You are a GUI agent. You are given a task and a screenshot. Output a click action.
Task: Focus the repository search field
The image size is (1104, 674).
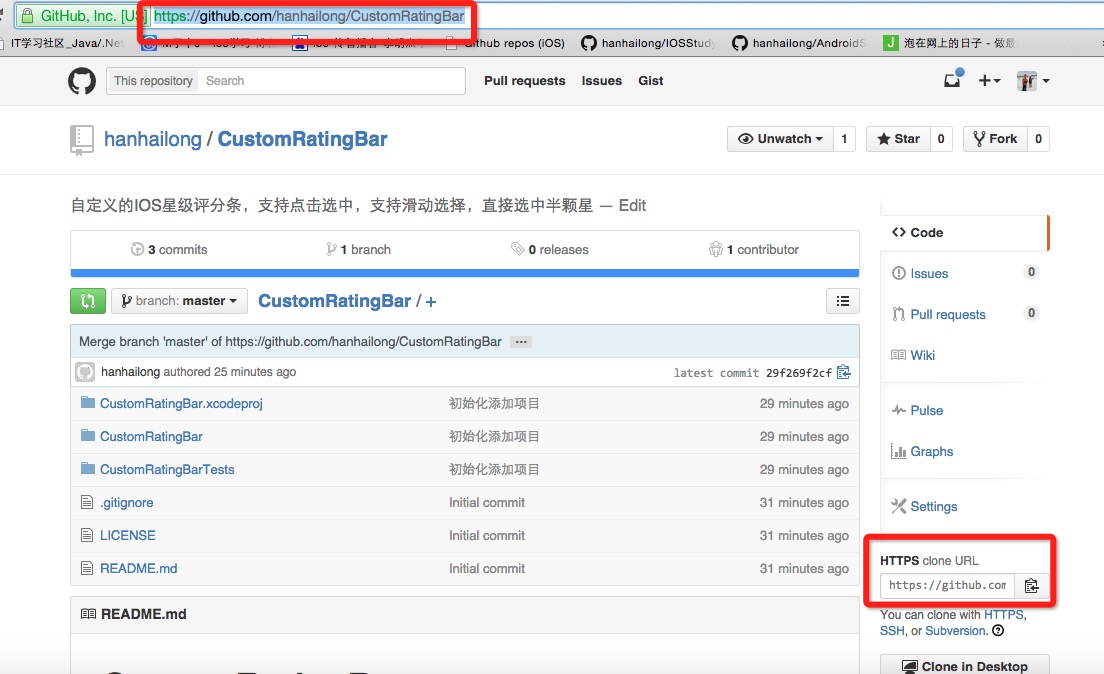click(331, 81)
